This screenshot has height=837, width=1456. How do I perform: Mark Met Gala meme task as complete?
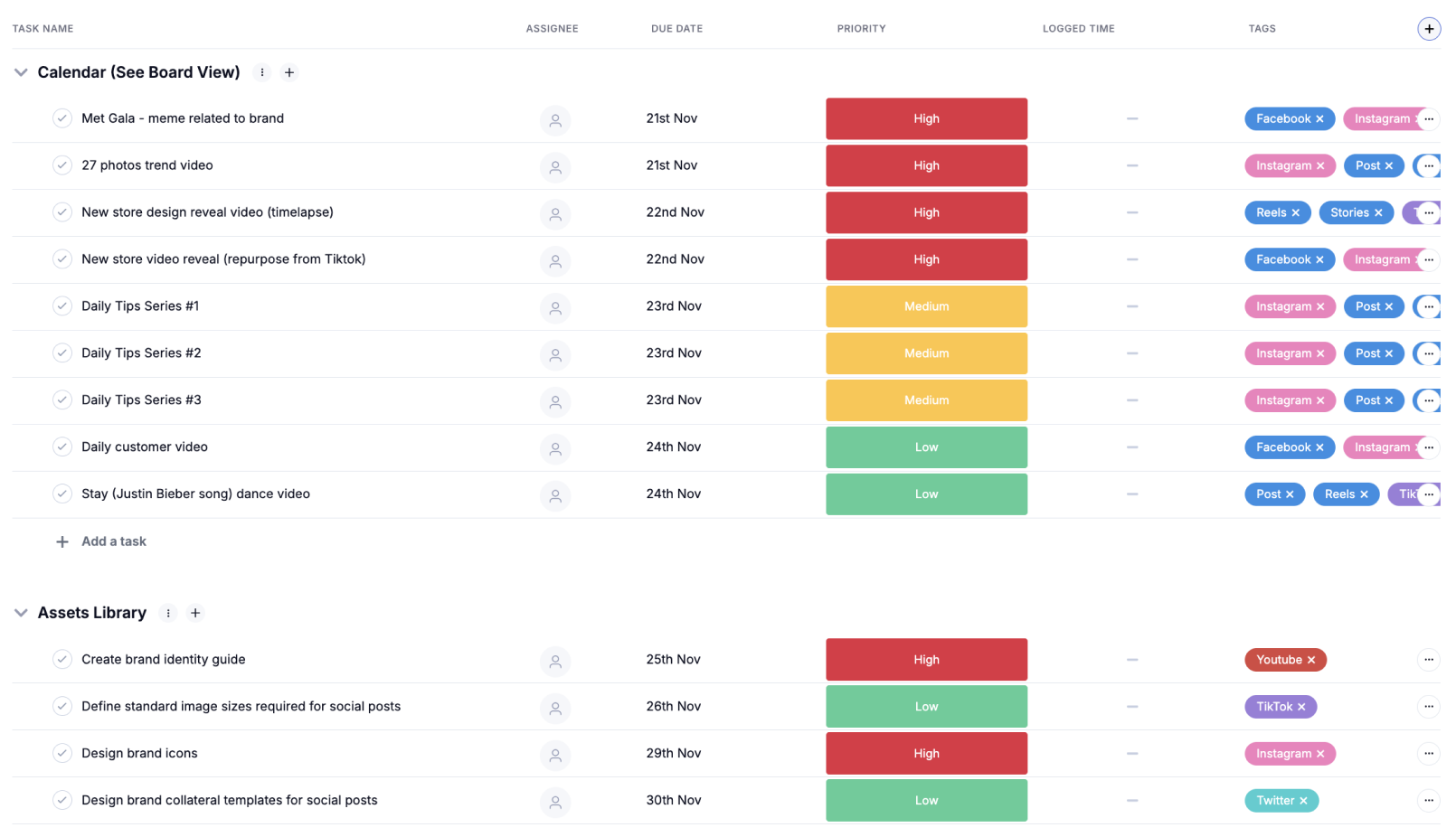62,118
